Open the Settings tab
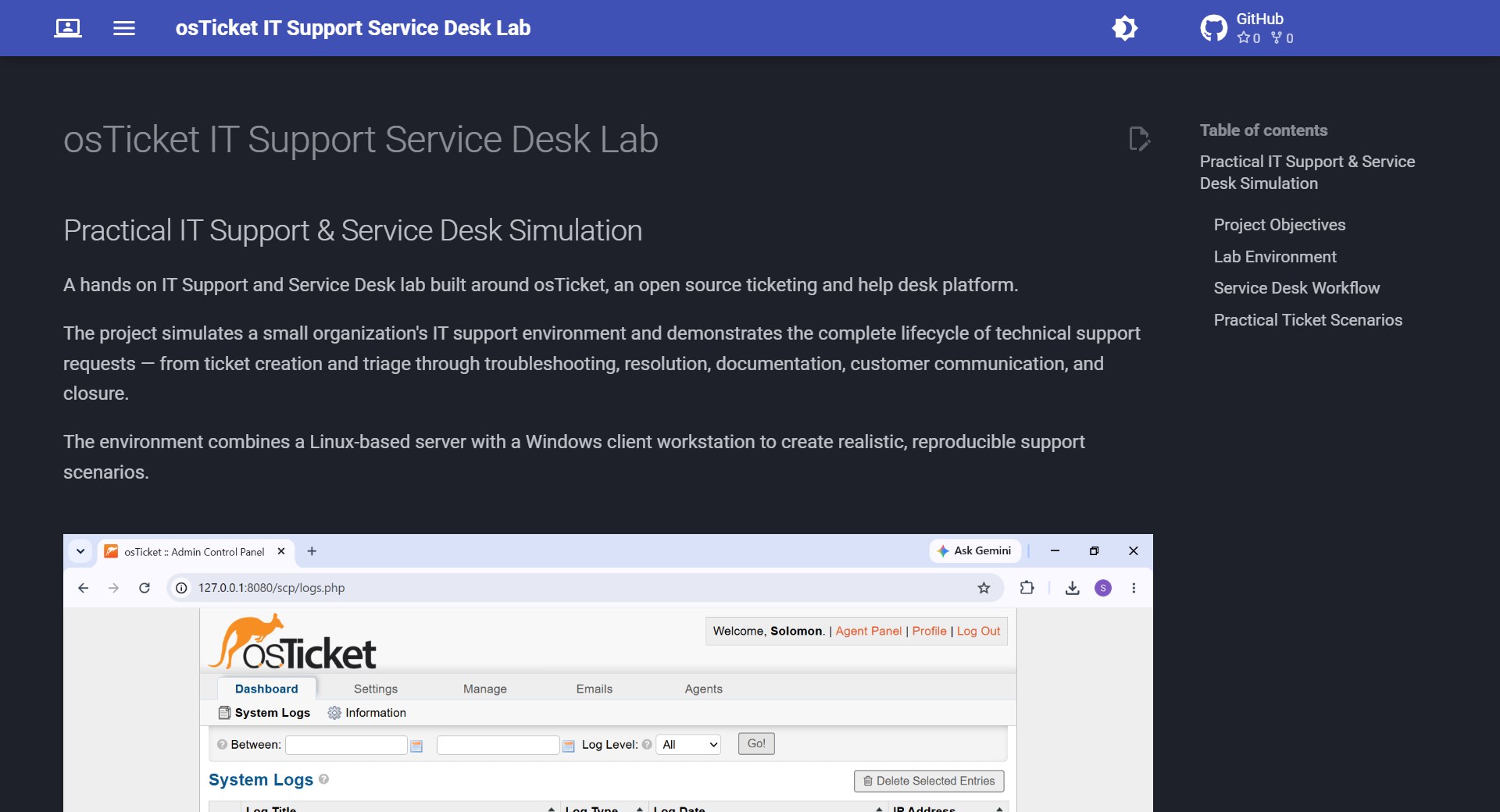Screen dimensions: 1500x812 coord(376,689)
